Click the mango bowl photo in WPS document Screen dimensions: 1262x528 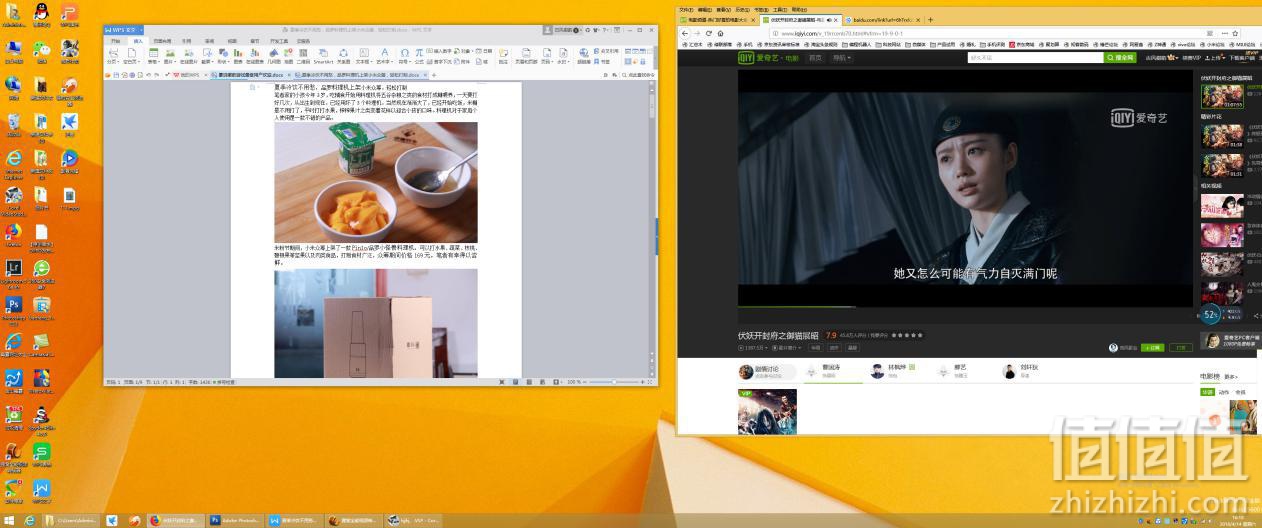tap(375, 182)
